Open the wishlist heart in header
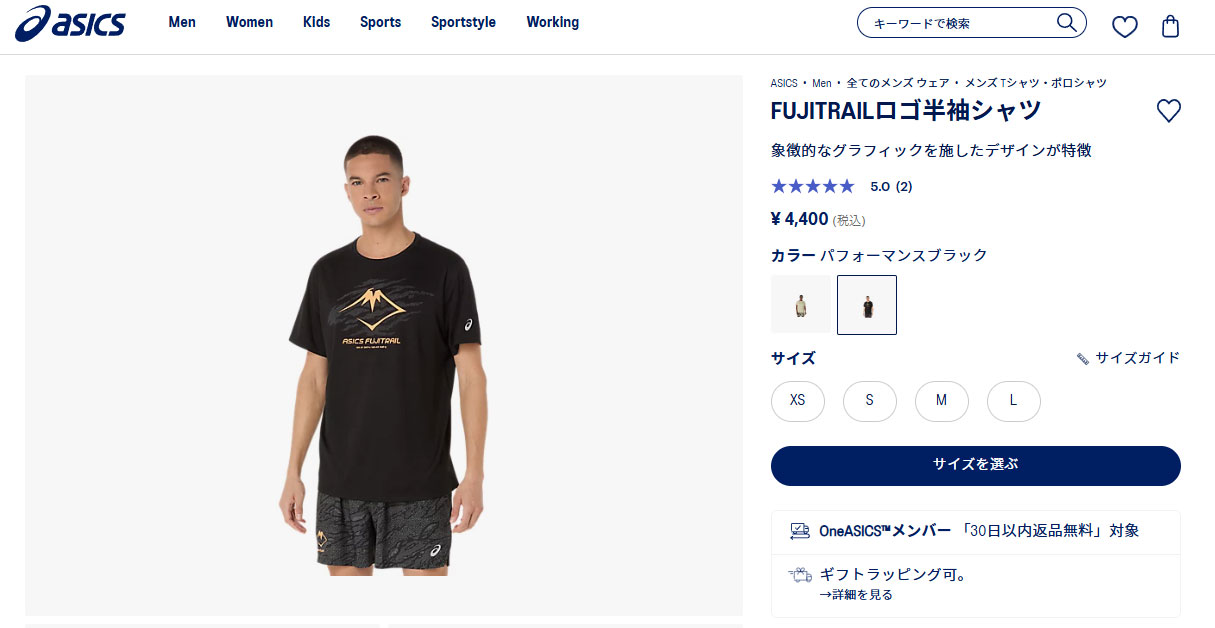The height and width of the screenshot is (628, 1215). click(x=1125, y=26)
